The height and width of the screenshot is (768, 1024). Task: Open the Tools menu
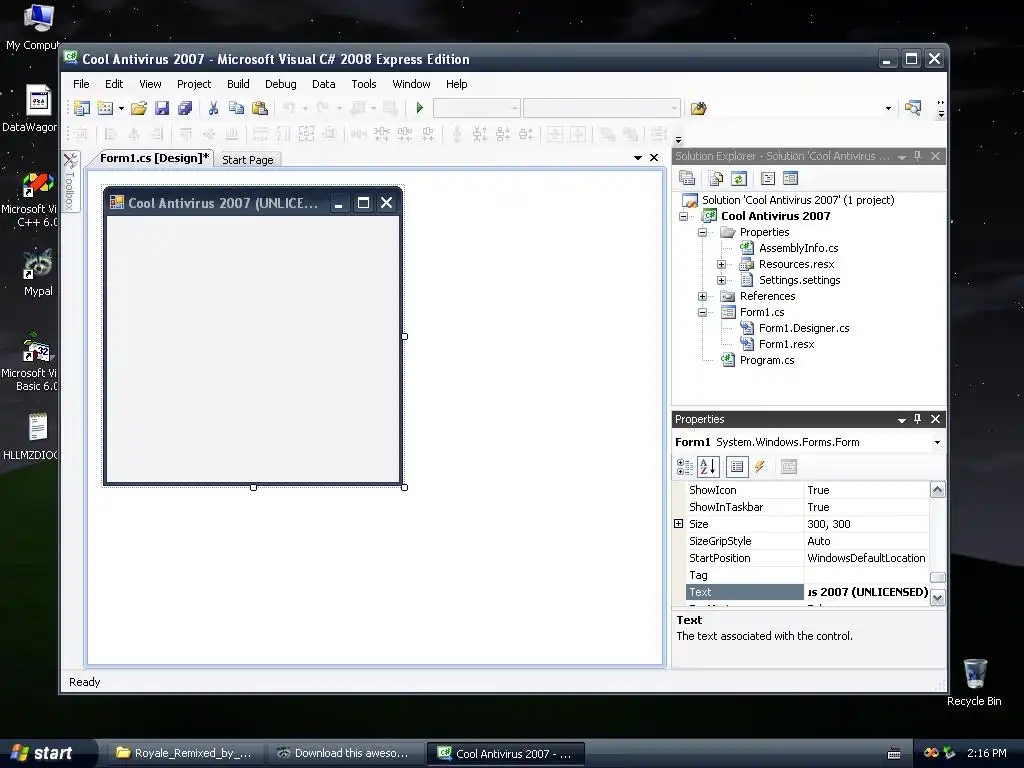pos(364,84)
